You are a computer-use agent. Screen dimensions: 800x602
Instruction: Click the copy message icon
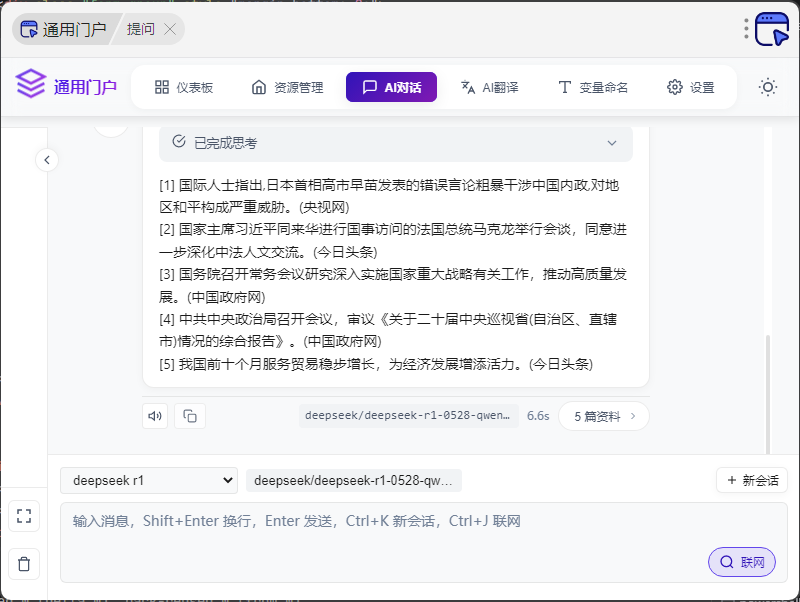tap(190, 416)
